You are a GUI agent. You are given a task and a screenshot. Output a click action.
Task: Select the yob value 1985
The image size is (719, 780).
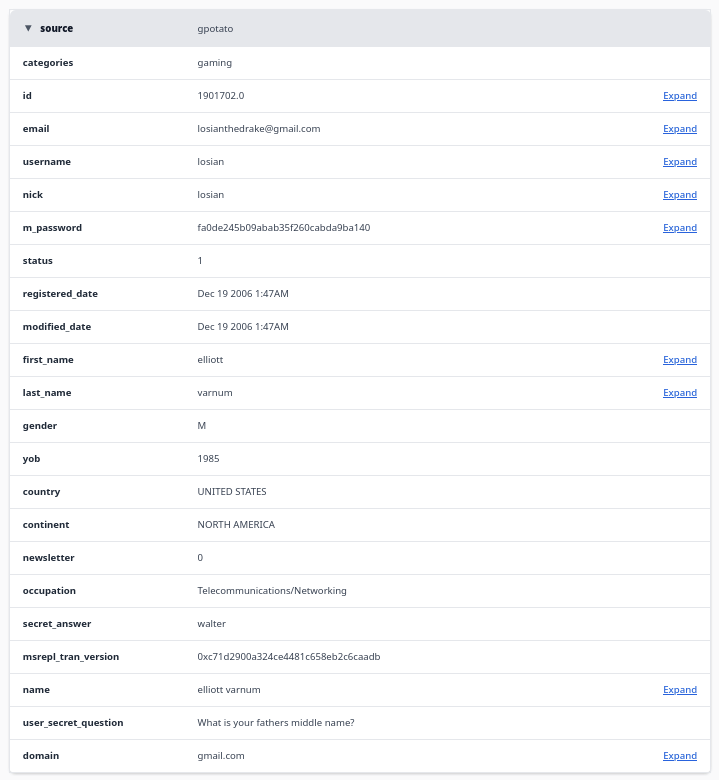click(x=208, y=459)
